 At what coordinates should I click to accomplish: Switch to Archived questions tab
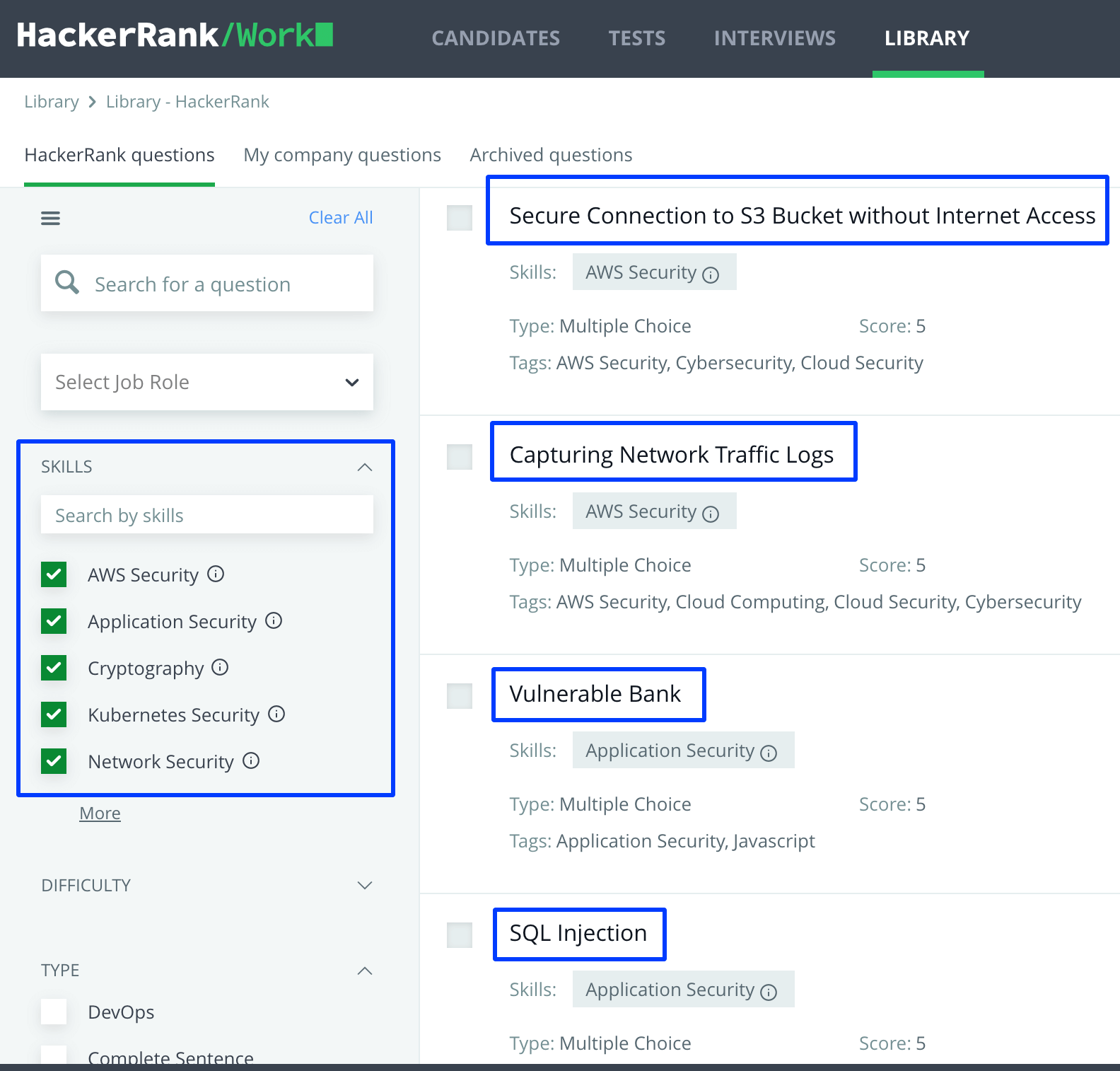(552, 155)
